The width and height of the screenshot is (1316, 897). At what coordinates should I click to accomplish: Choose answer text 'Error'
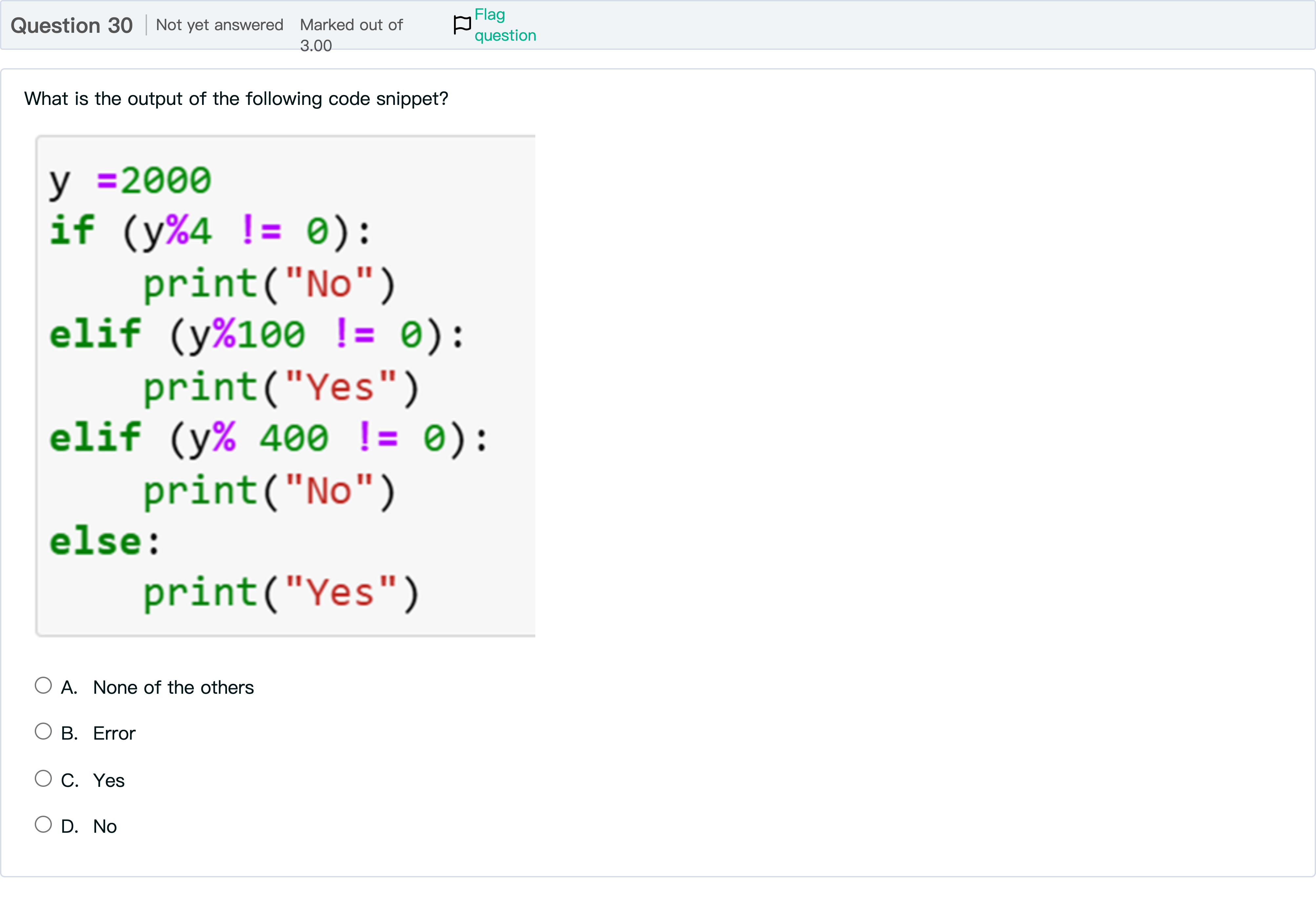click(114, 733)
